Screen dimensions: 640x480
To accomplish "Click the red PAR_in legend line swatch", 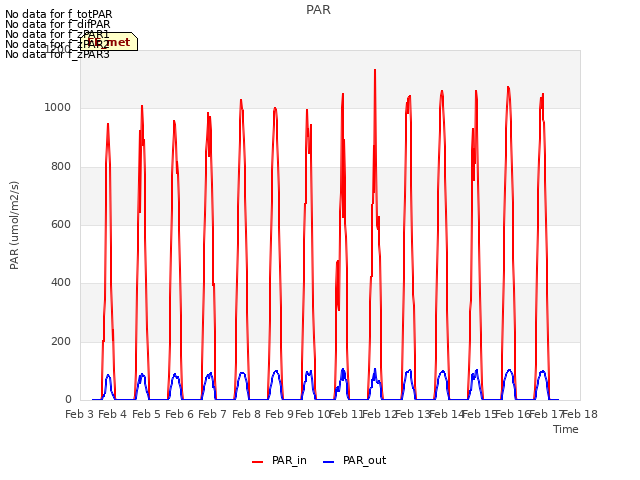I will pyautogui.click(x=258, y=462).
